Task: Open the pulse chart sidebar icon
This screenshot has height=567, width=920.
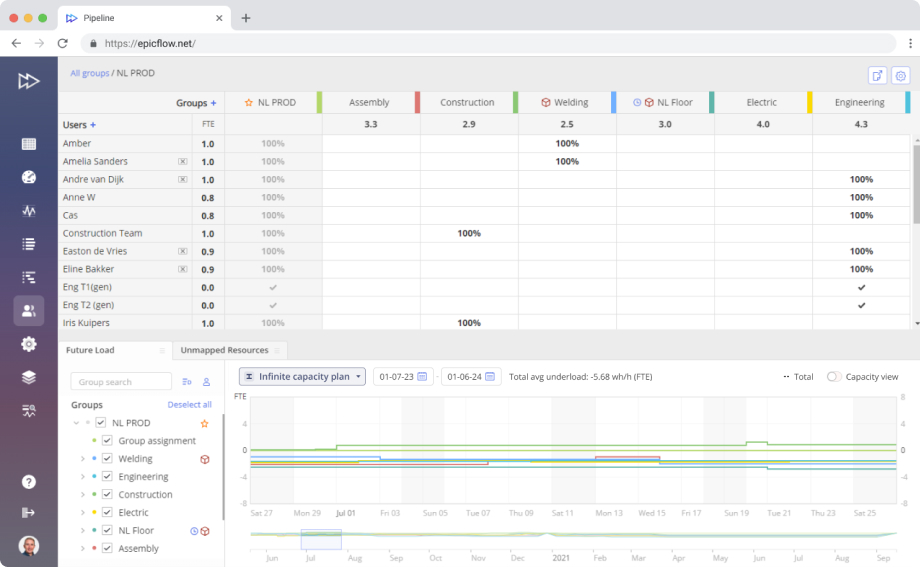Action: (29, 211)
